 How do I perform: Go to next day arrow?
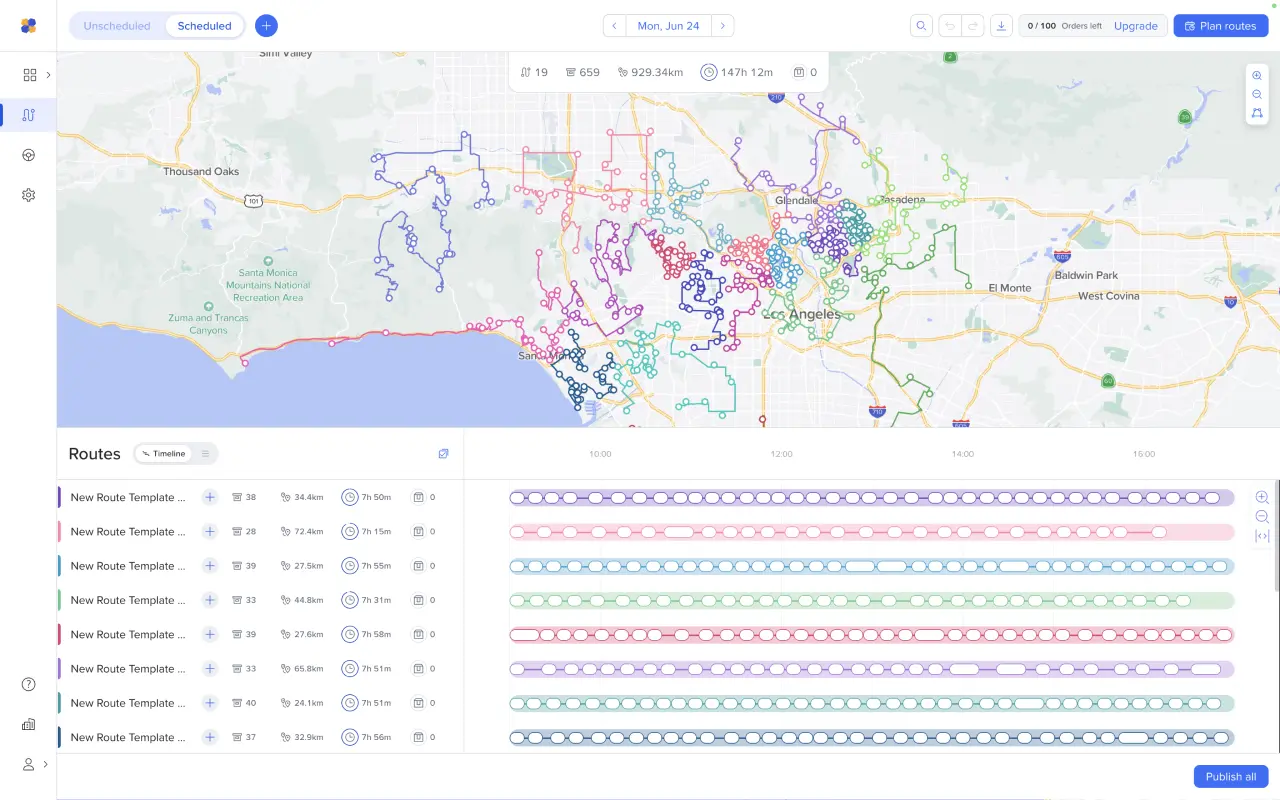click(723, 26)
